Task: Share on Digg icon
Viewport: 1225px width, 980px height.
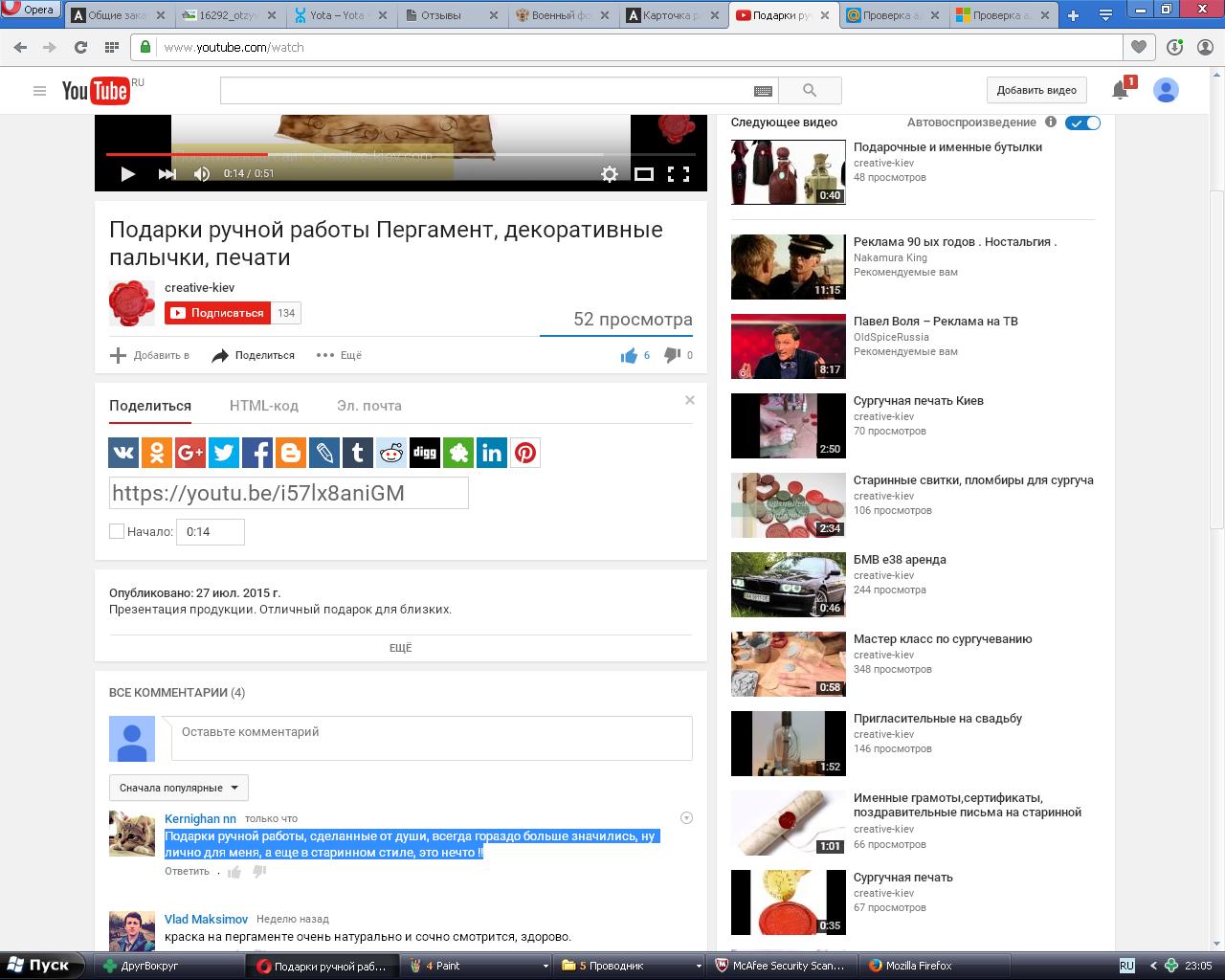Action: click(425, 453)
